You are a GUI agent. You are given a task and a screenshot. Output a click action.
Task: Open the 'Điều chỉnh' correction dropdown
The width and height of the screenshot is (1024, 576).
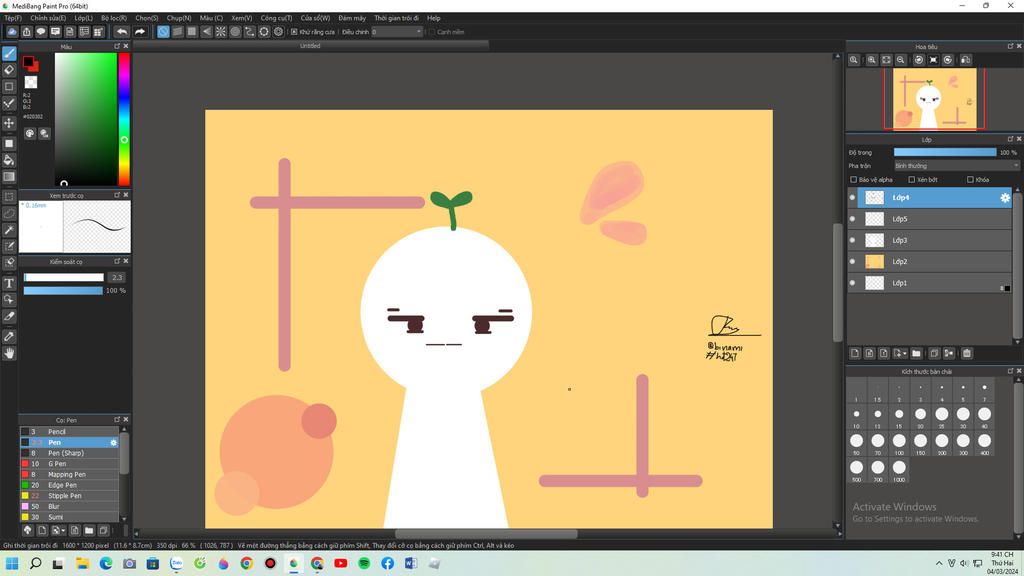397,32
